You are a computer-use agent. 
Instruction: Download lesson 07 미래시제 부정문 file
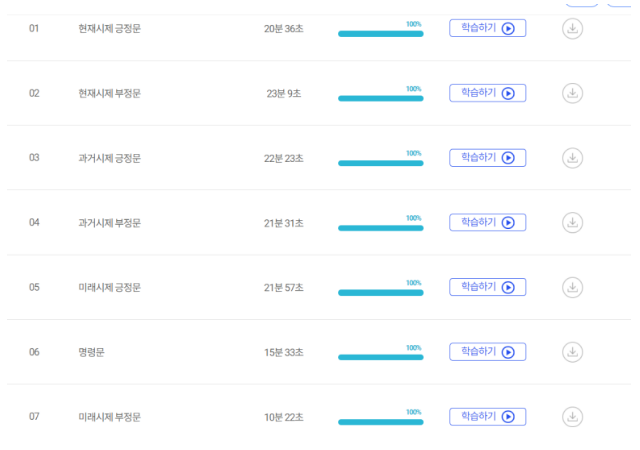[572, 416]
